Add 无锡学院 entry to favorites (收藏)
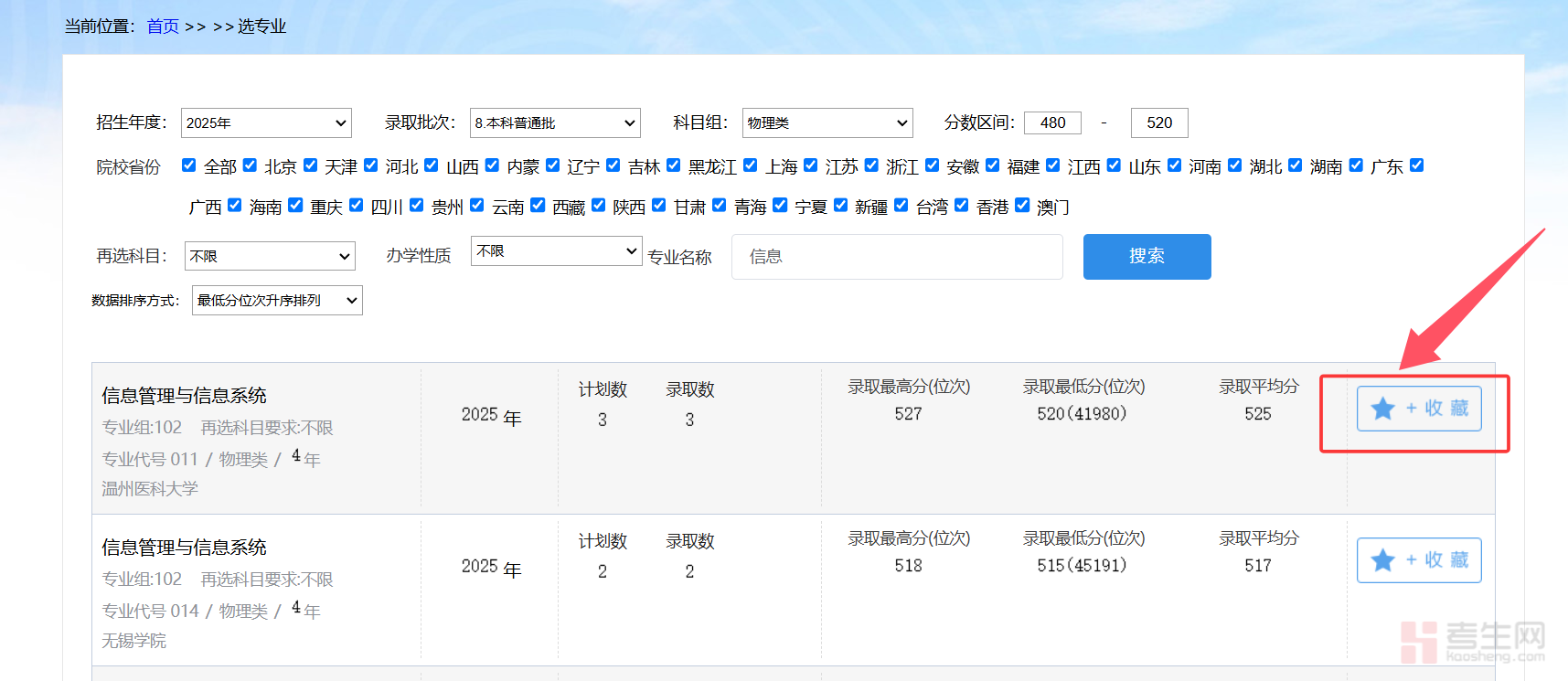 click(x=1419, y=560)
